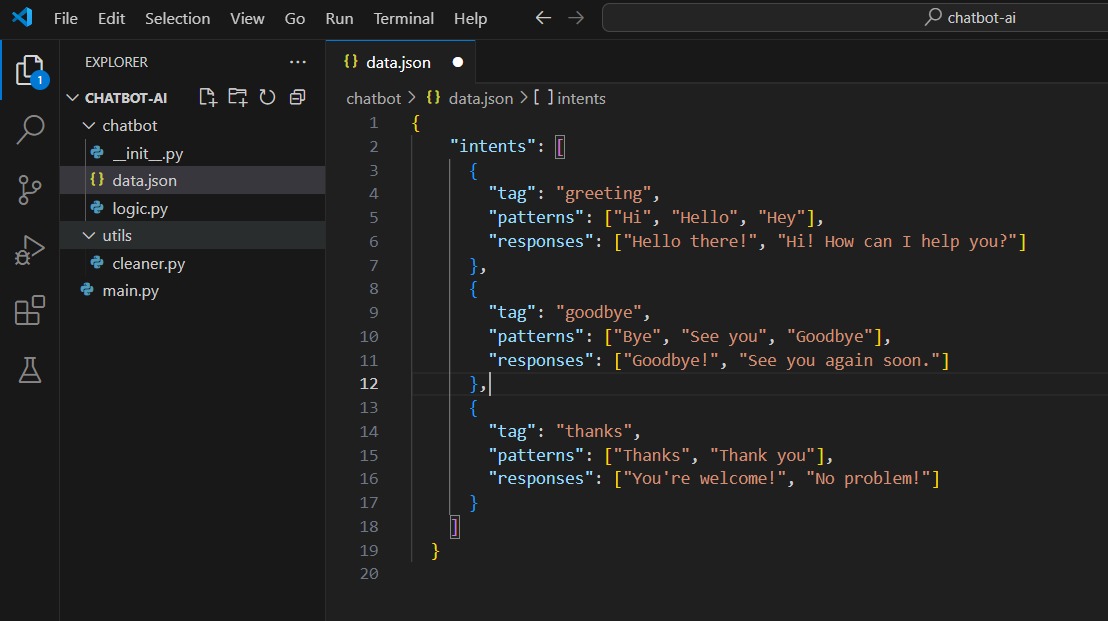Screen dimensions: 1108x621
Task: Click the "intents" key on line 2
Action: [x=493, y=146]
